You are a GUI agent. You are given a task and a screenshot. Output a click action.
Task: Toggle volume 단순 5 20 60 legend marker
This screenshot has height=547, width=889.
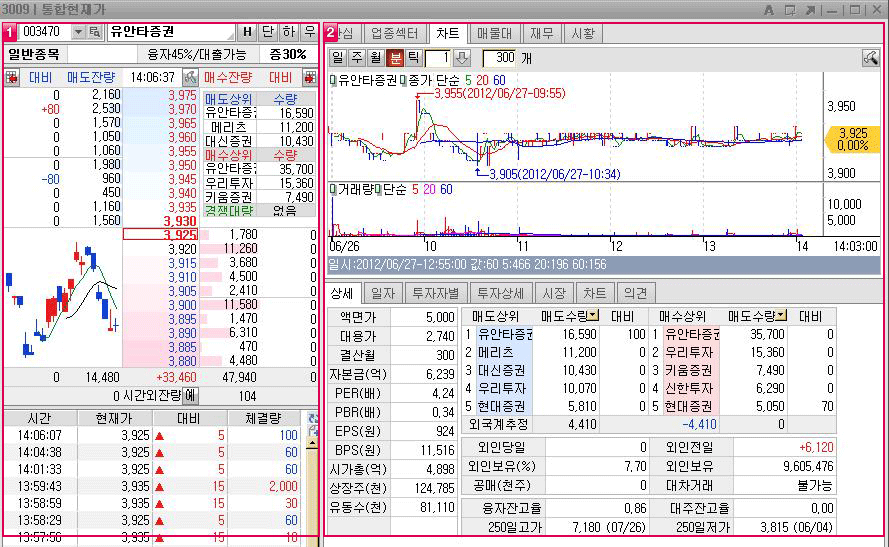pyautogui.click(x=378, y=189)
